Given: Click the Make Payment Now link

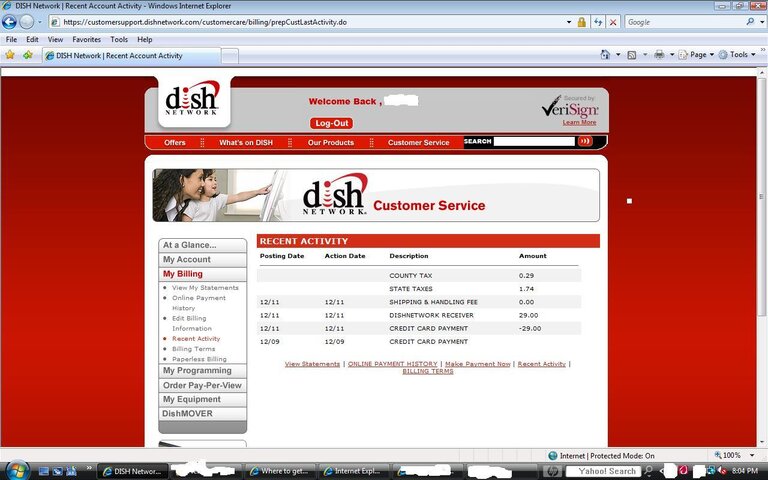Looking at the screenshot, I should (x=478, y=364).
